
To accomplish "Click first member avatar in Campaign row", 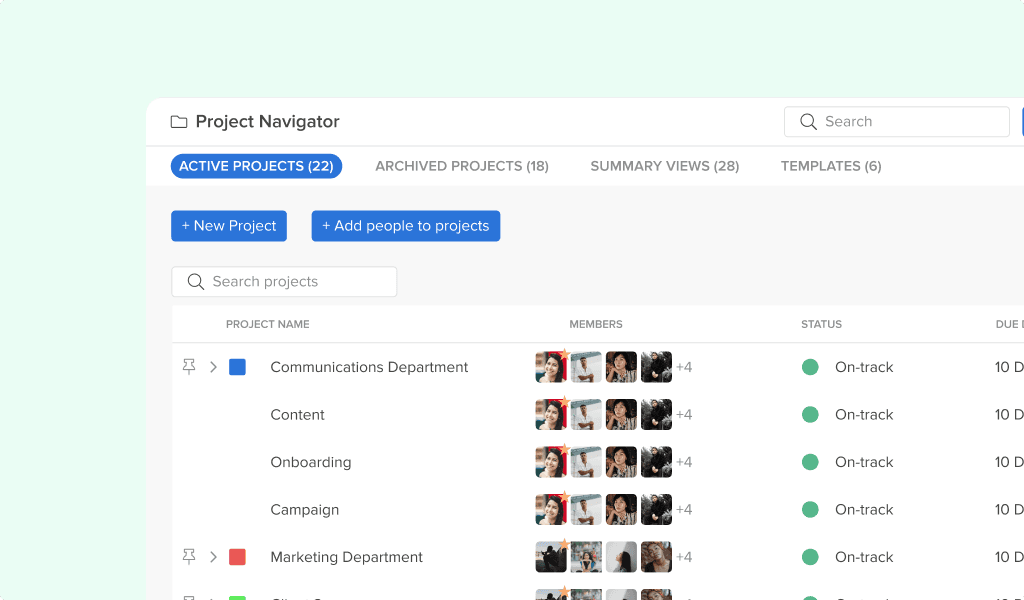I will pyautogui.click(x=551, y=510).
